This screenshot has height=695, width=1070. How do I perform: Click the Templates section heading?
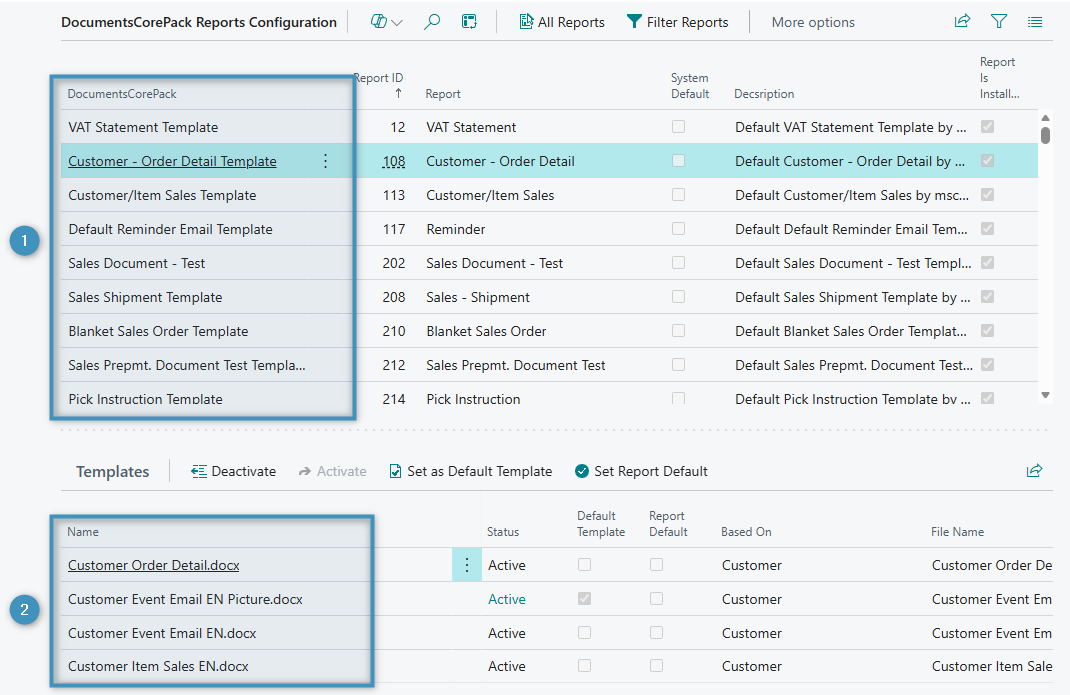pyautogui.click(x=113, y=472)
